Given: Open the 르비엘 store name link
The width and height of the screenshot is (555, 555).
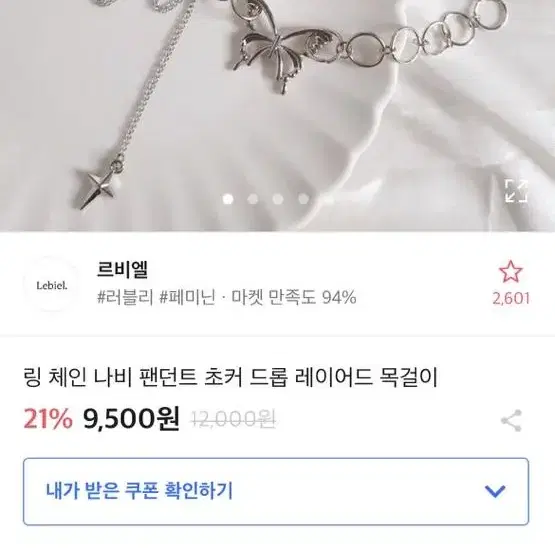Looking at the screenshot, I should [x=122, y=269].
